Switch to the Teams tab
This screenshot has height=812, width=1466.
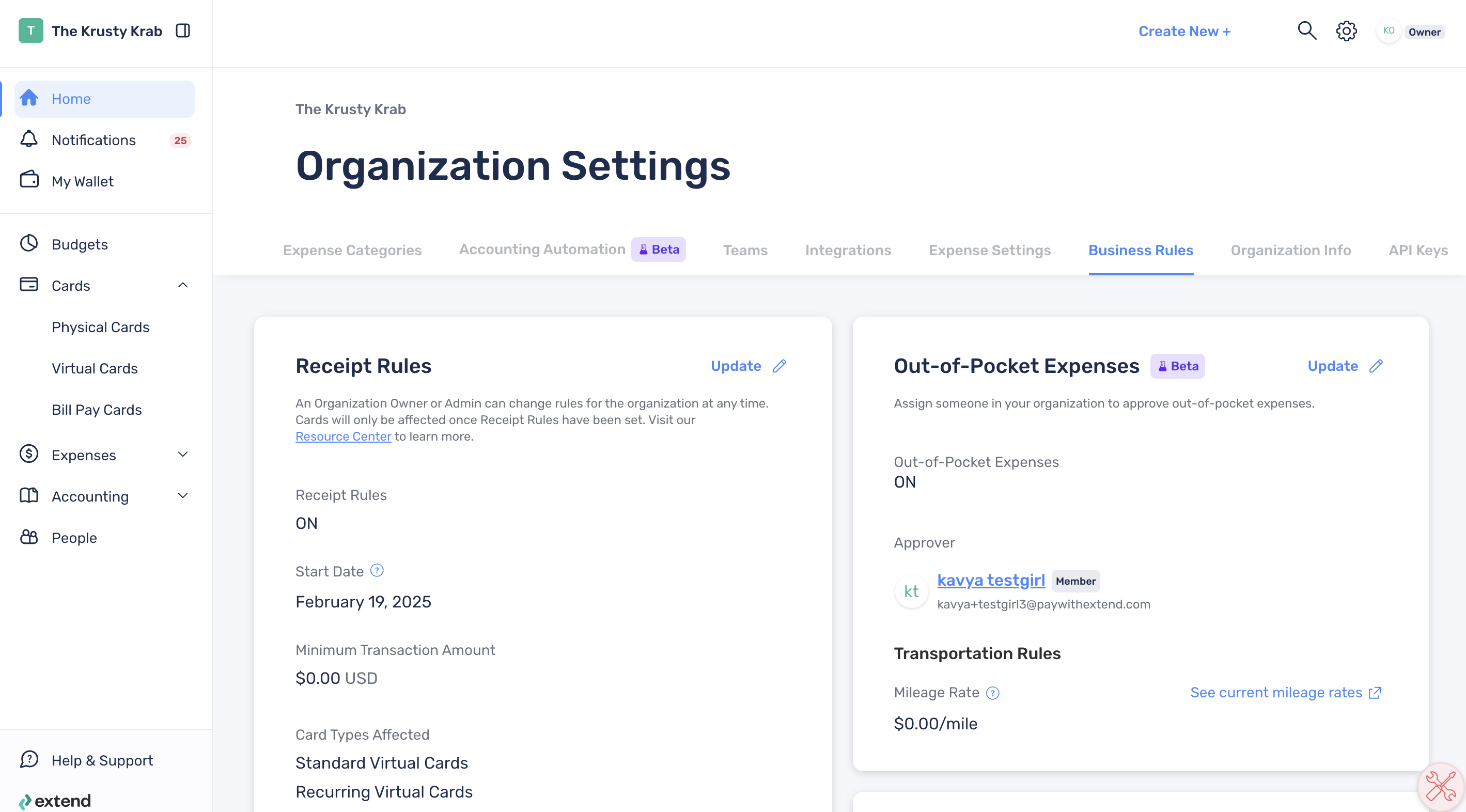pos(745,251)
